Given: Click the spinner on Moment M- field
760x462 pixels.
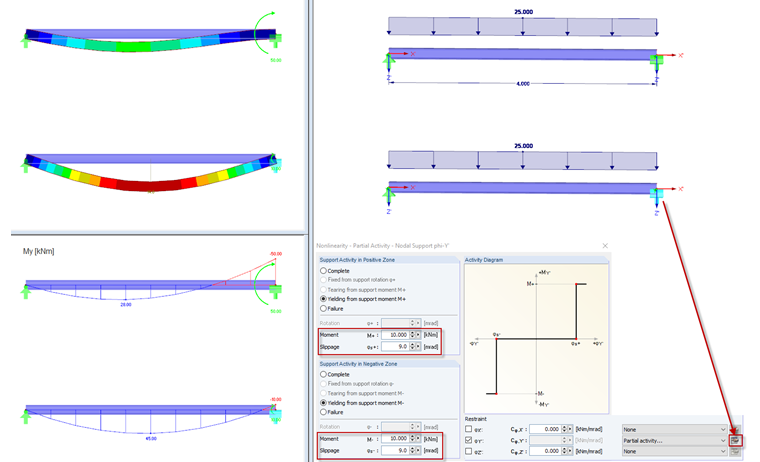Looking at the screenshot, I should click(412, 439).
